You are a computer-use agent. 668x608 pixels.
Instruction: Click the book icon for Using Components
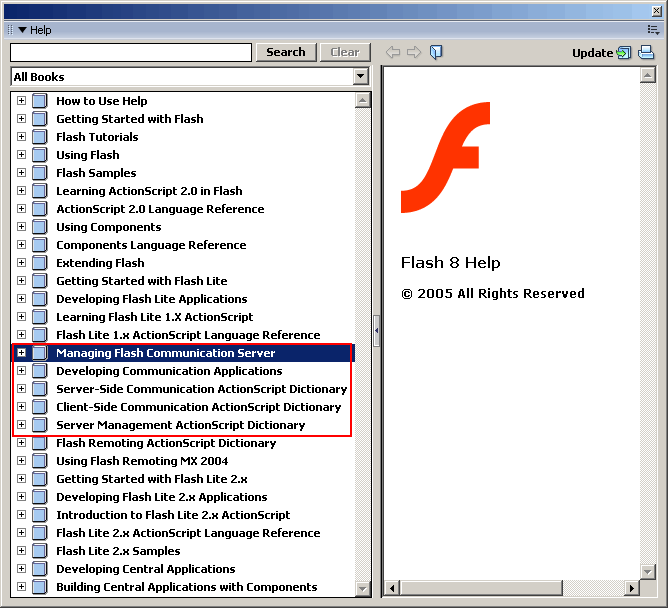40,227
